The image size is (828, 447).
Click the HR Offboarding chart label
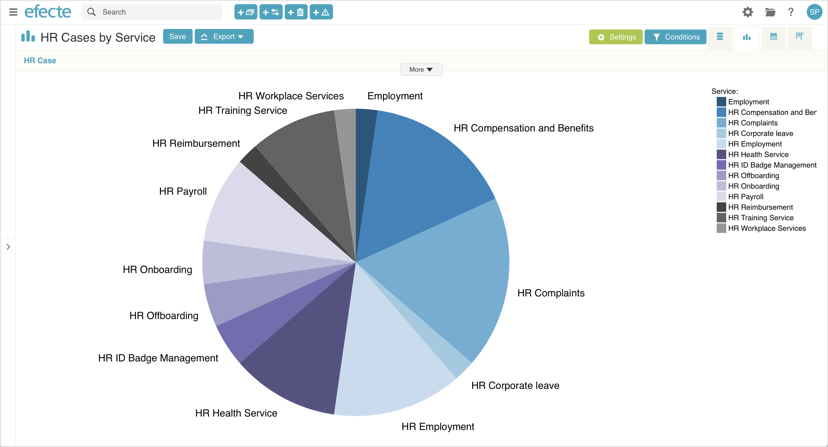(164, 316)
